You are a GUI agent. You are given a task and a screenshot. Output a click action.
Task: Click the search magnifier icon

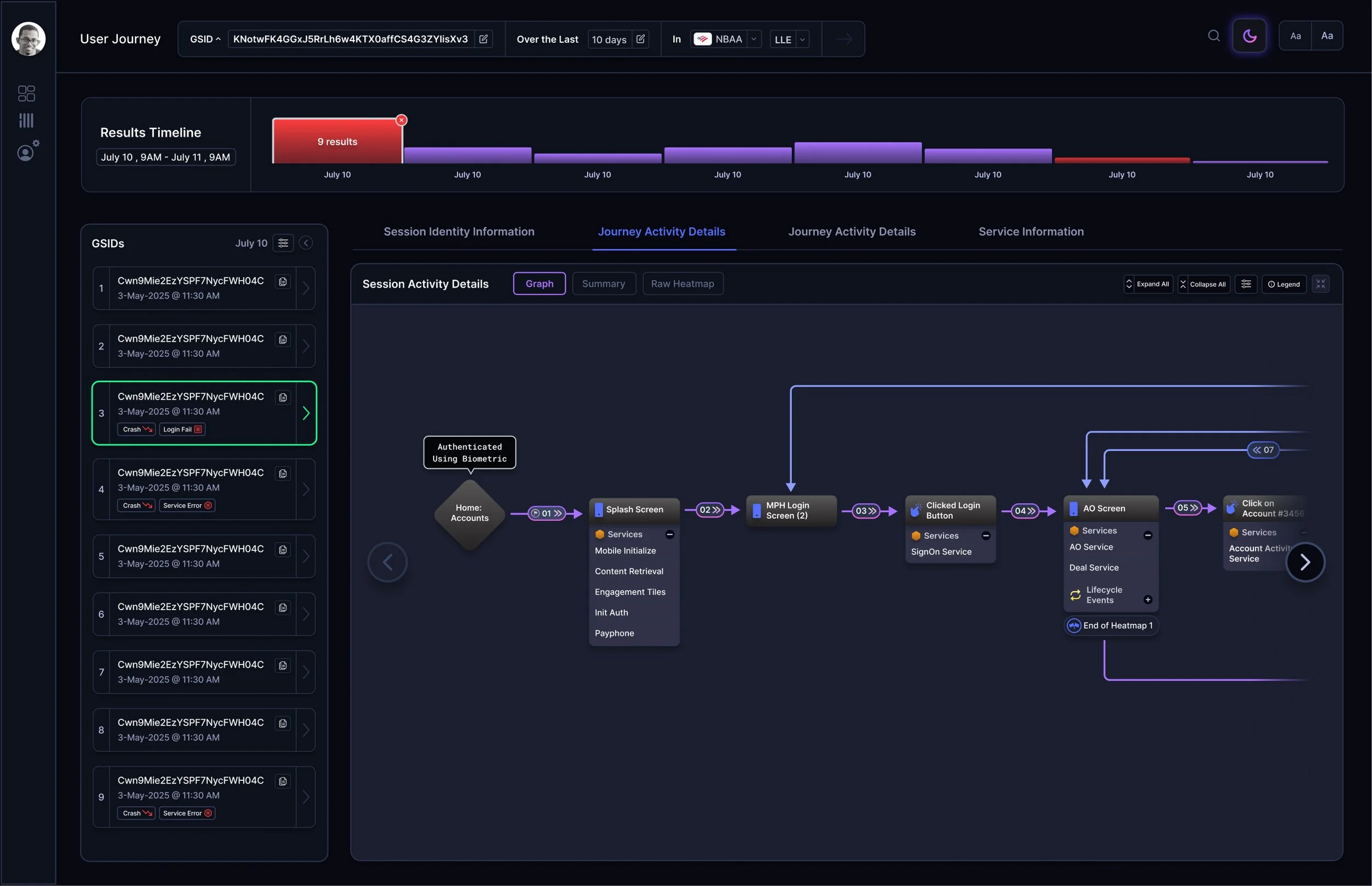point(1213,36)
